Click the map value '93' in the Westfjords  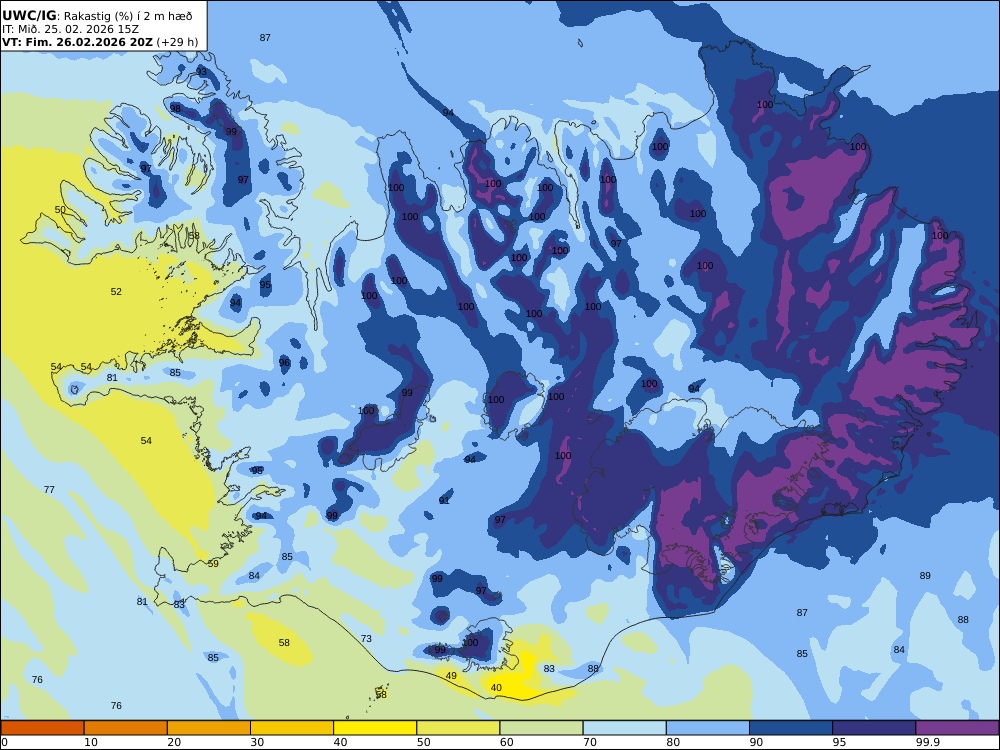(202, 71)
